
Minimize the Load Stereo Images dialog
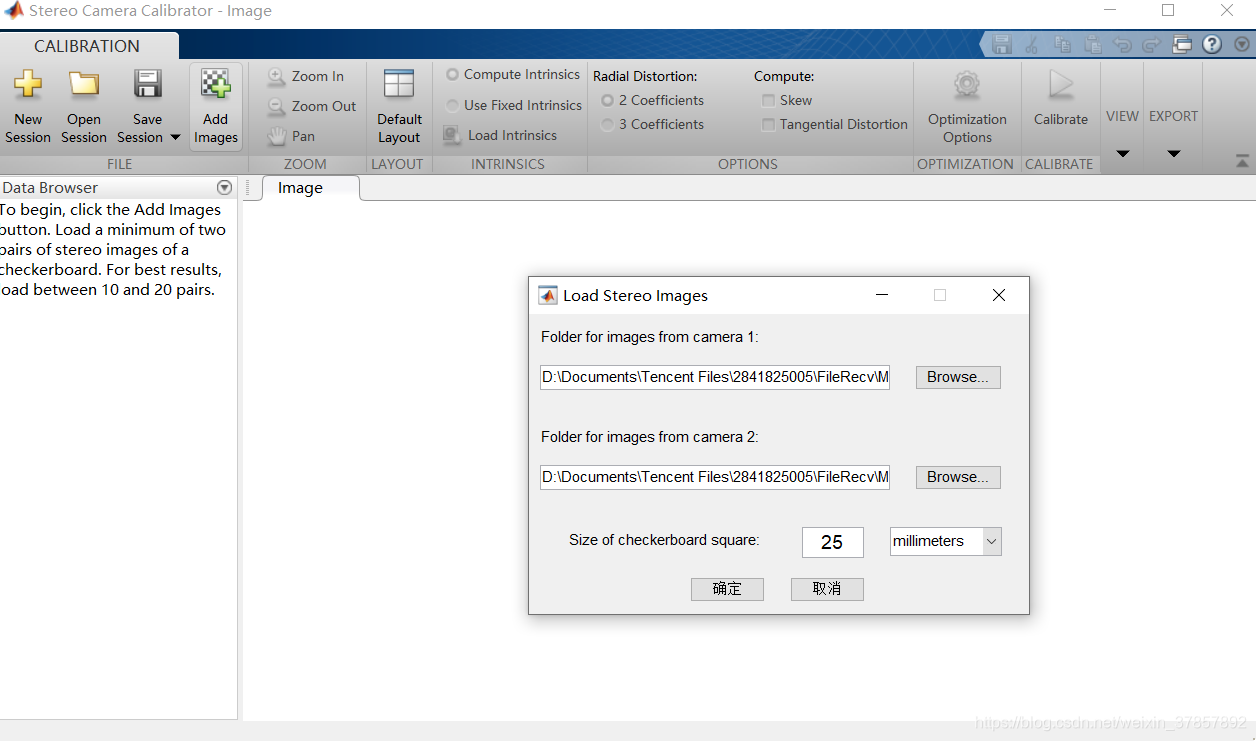pos(882,295)
